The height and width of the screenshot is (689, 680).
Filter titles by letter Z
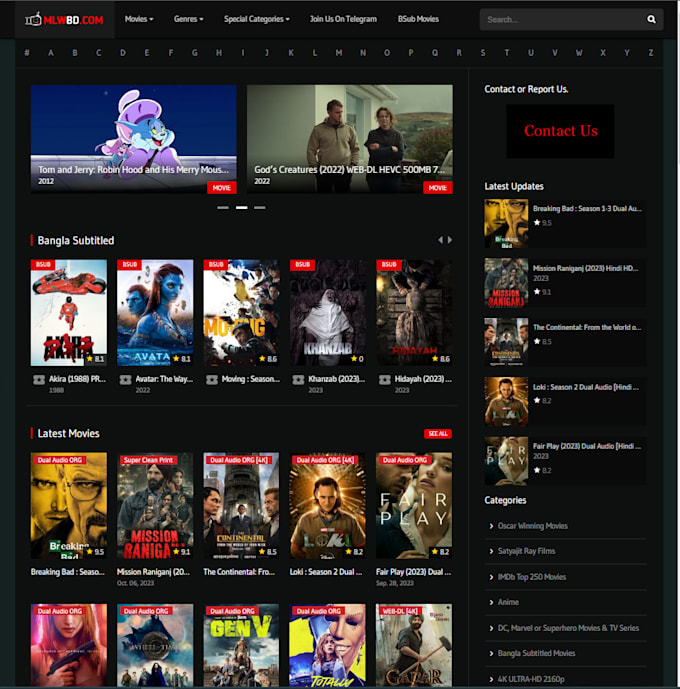tap(651, 53)
